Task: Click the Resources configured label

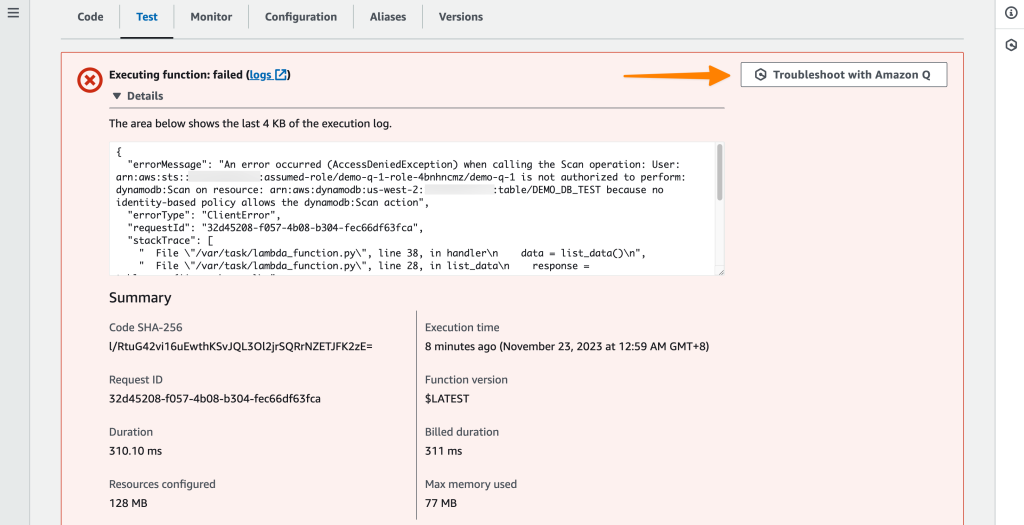Action: [162, 485]
